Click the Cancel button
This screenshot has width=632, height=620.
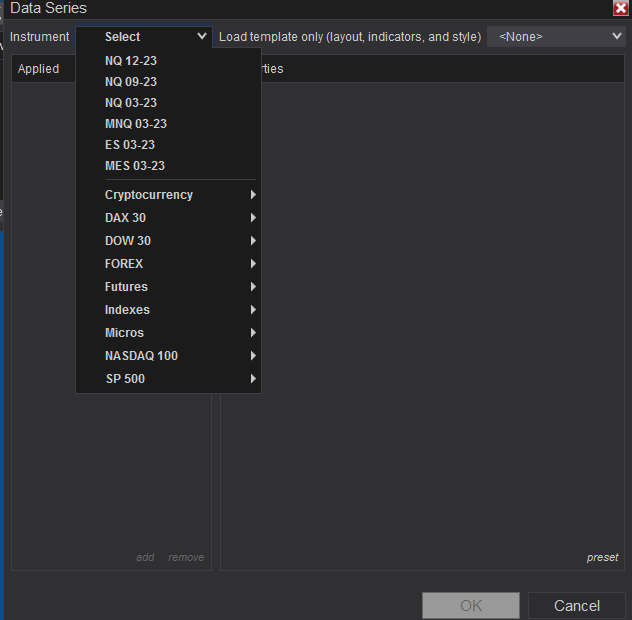(x=577, y=605)
